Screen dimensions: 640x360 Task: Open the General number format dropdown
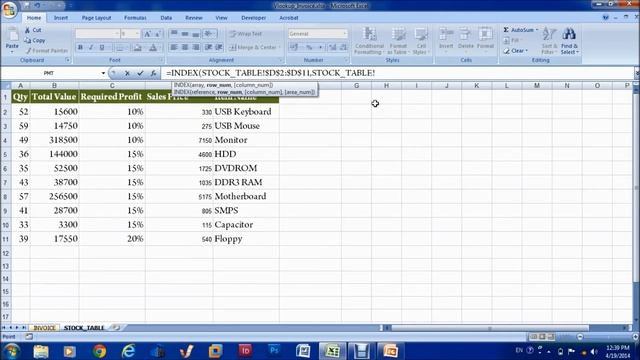point(345,34)
